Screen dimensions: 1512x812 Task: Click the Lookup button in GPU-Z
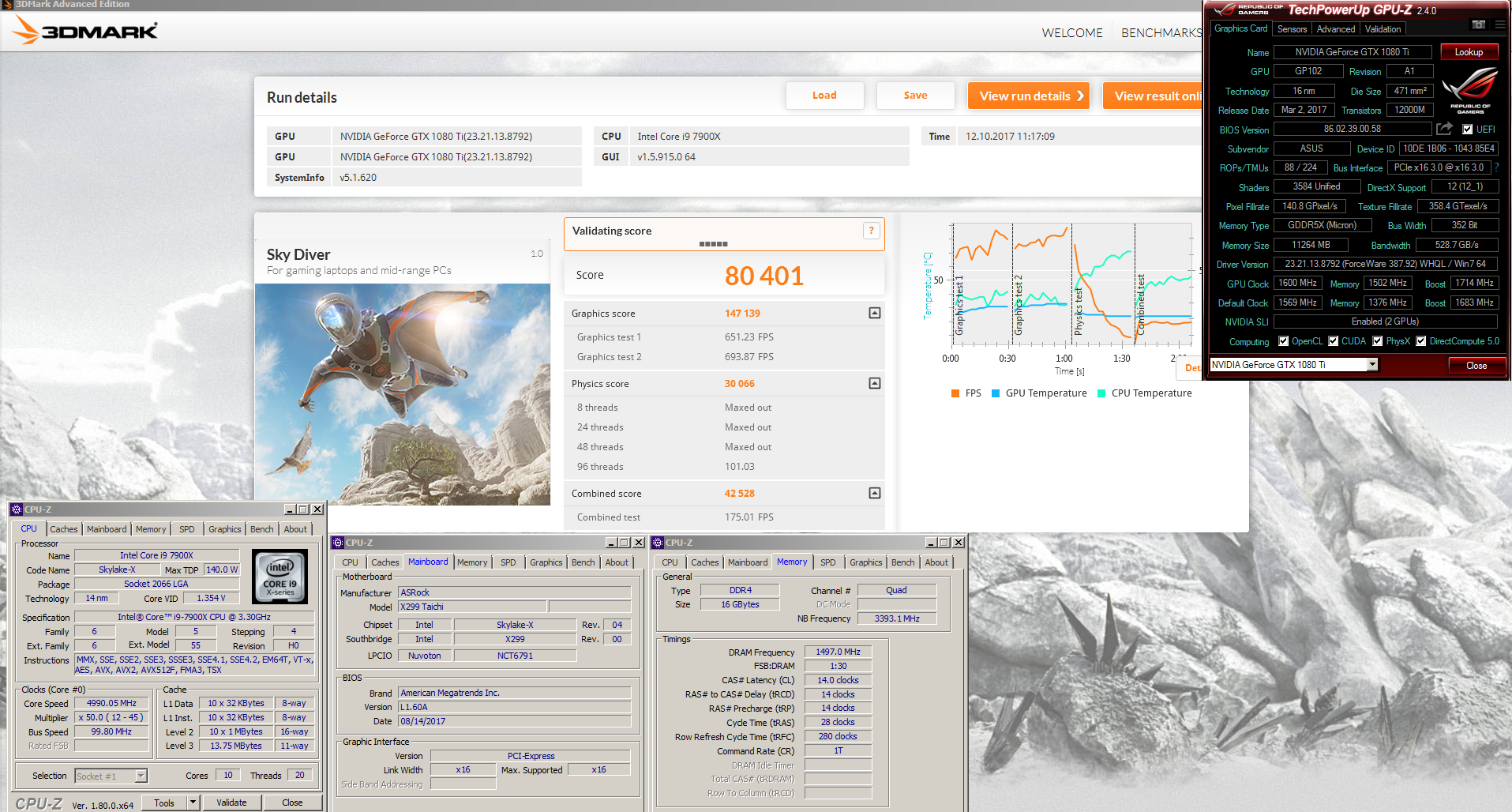pyautogui.click(x=1469, y=52)
